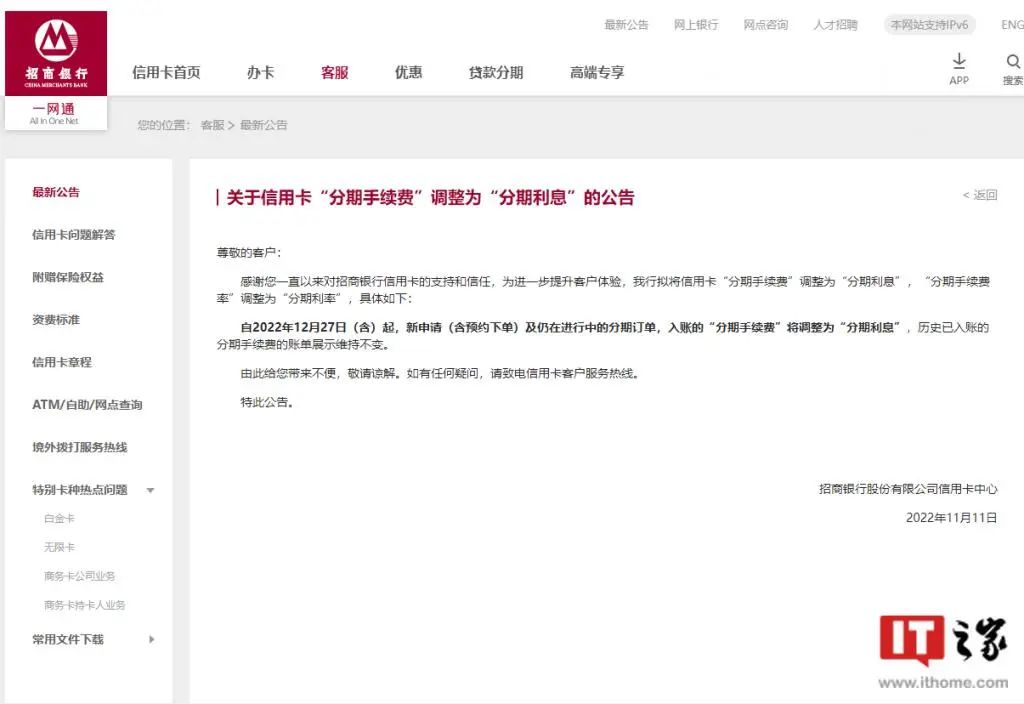Expand the 常用文件下载 arrow
1024x704 pixels.
coord(152,639)
